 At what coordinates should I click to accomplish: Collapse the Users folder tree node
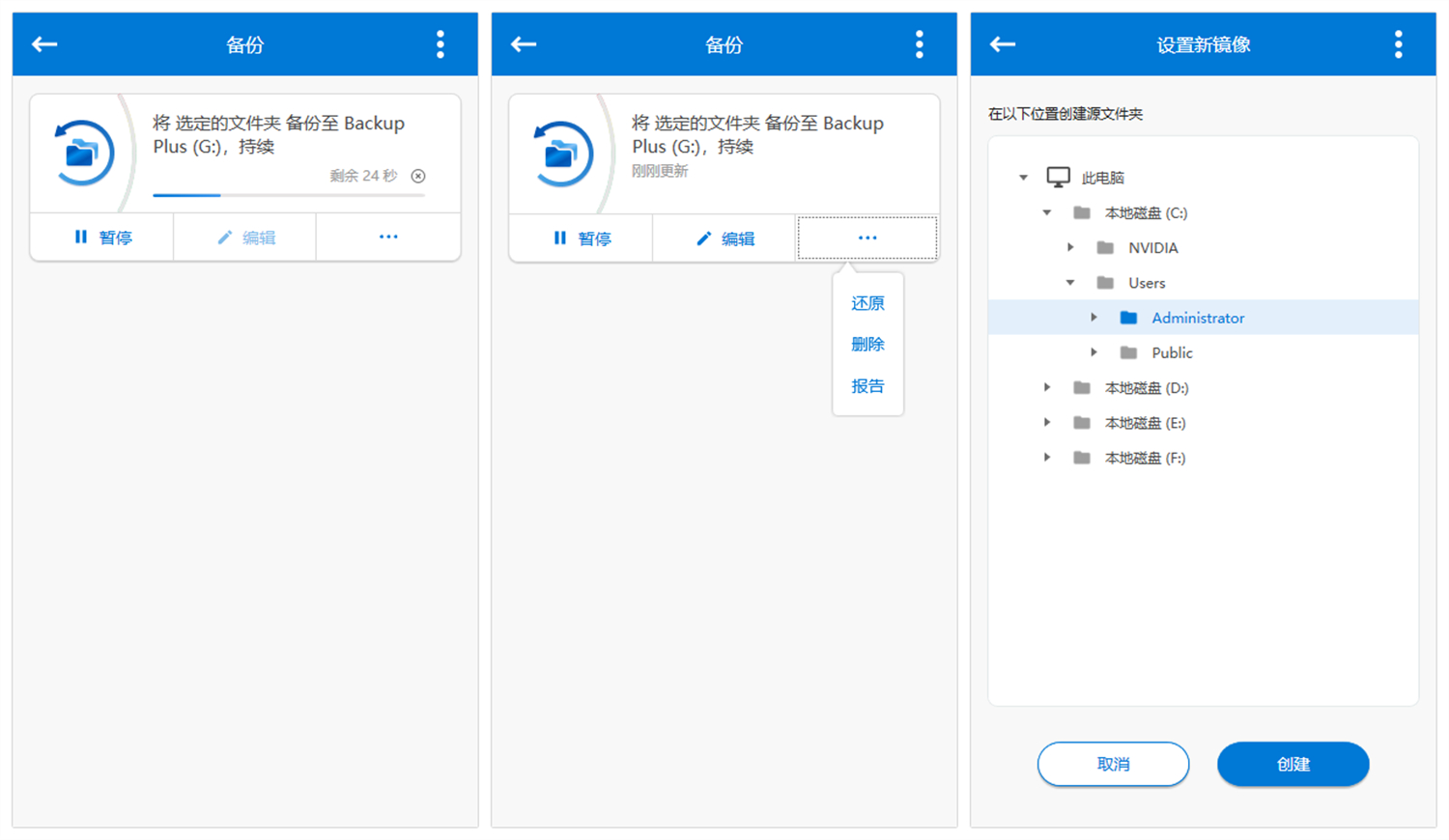click(x=1069, y=282)
